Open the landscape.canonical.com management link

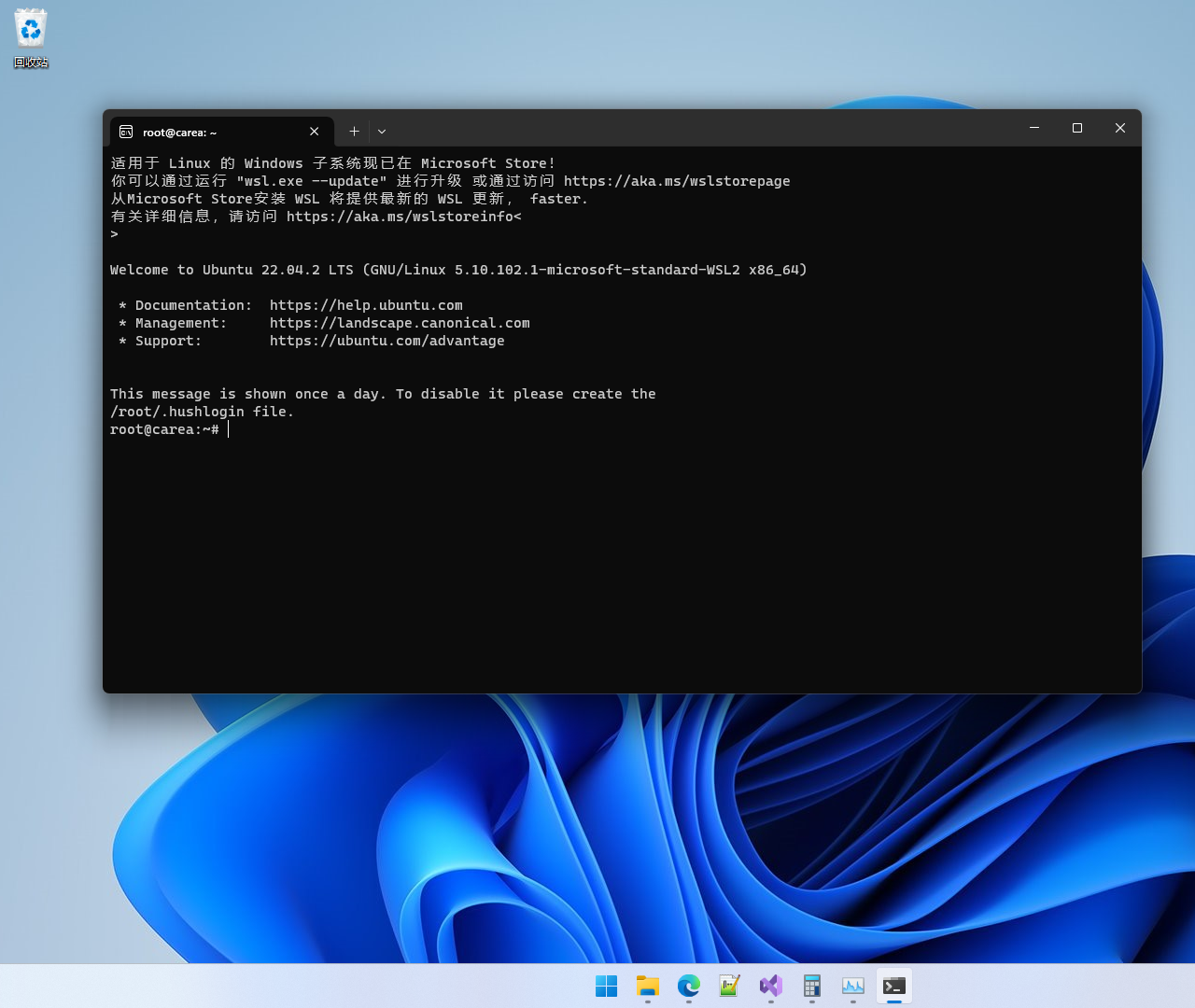click(400, 322)
